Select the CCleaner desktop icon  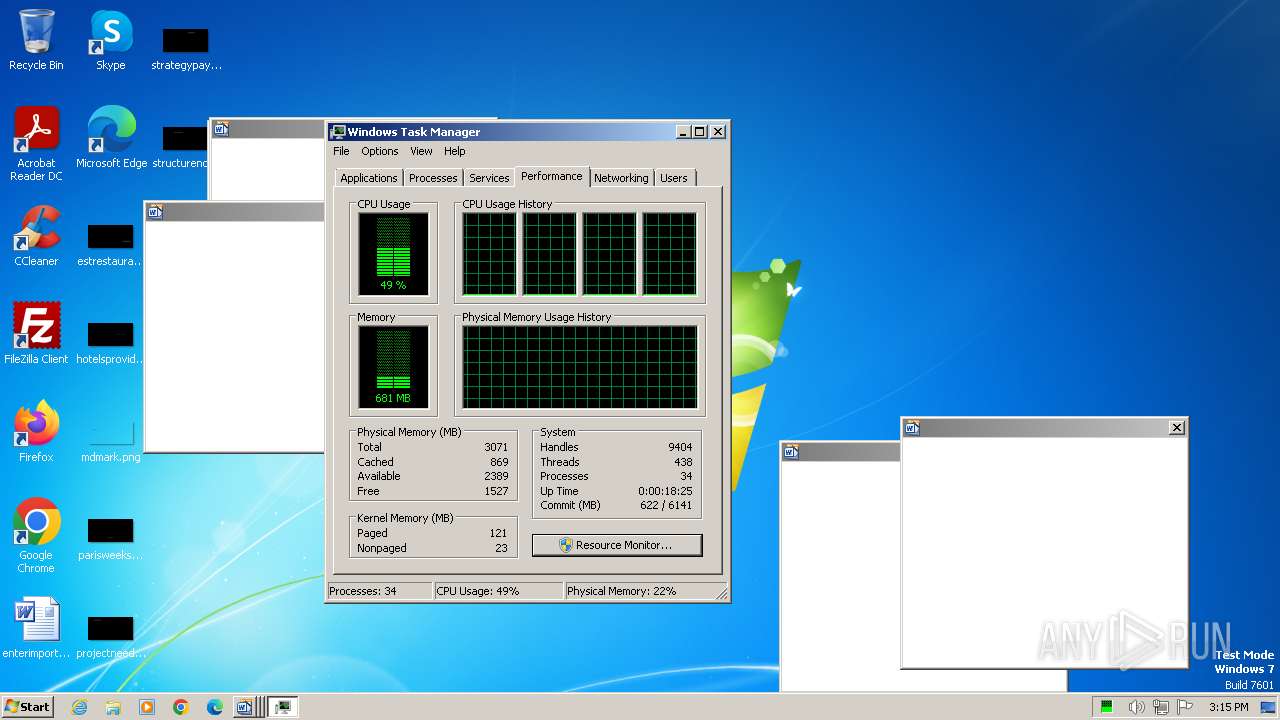click(36, 236)
